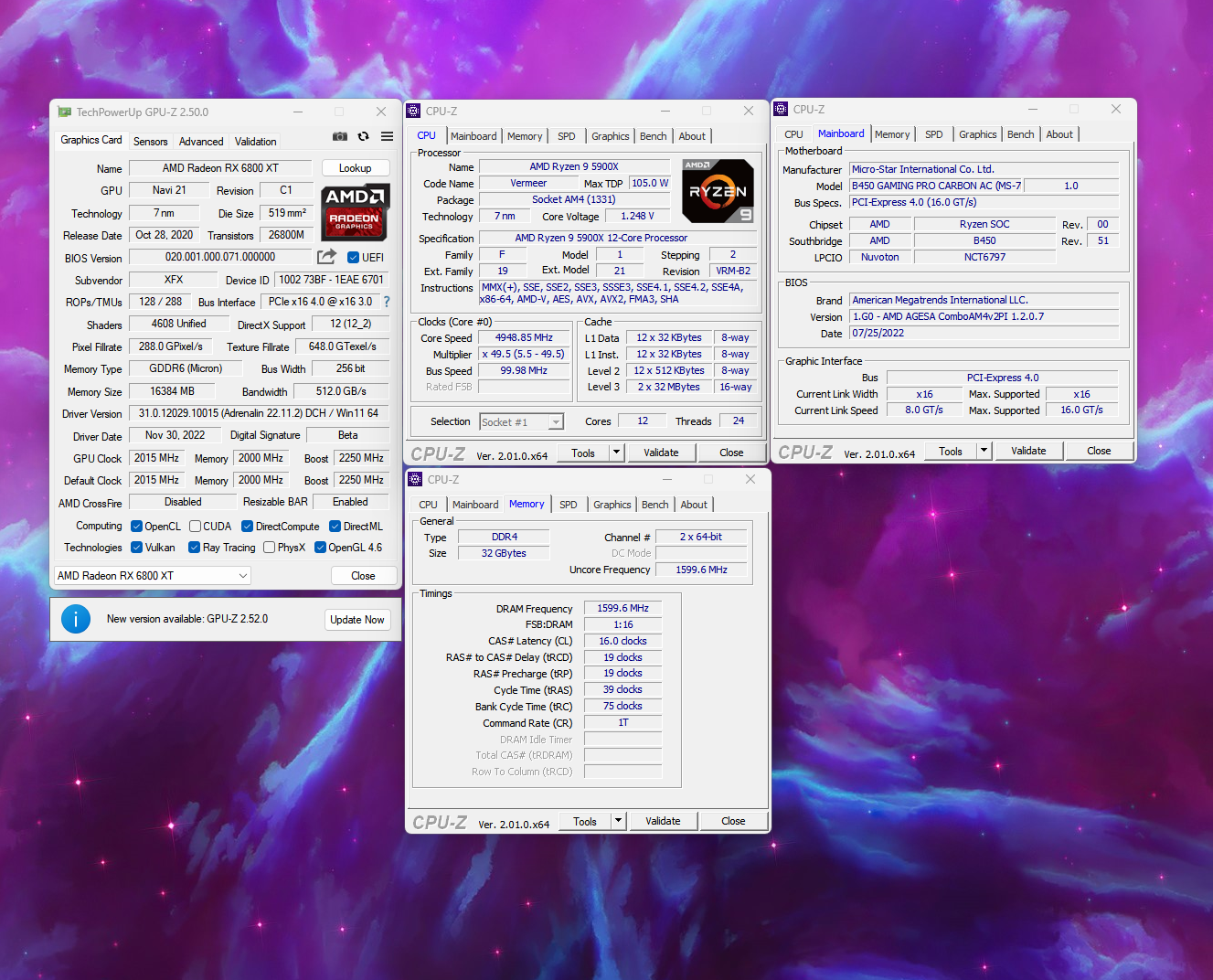Toggle the DirectCompute checkbox
1213x980 pixels.
point(247,527)
